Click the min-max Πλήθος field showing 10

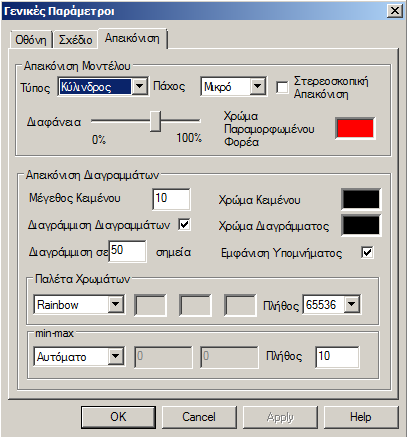(x=337, y=357)
